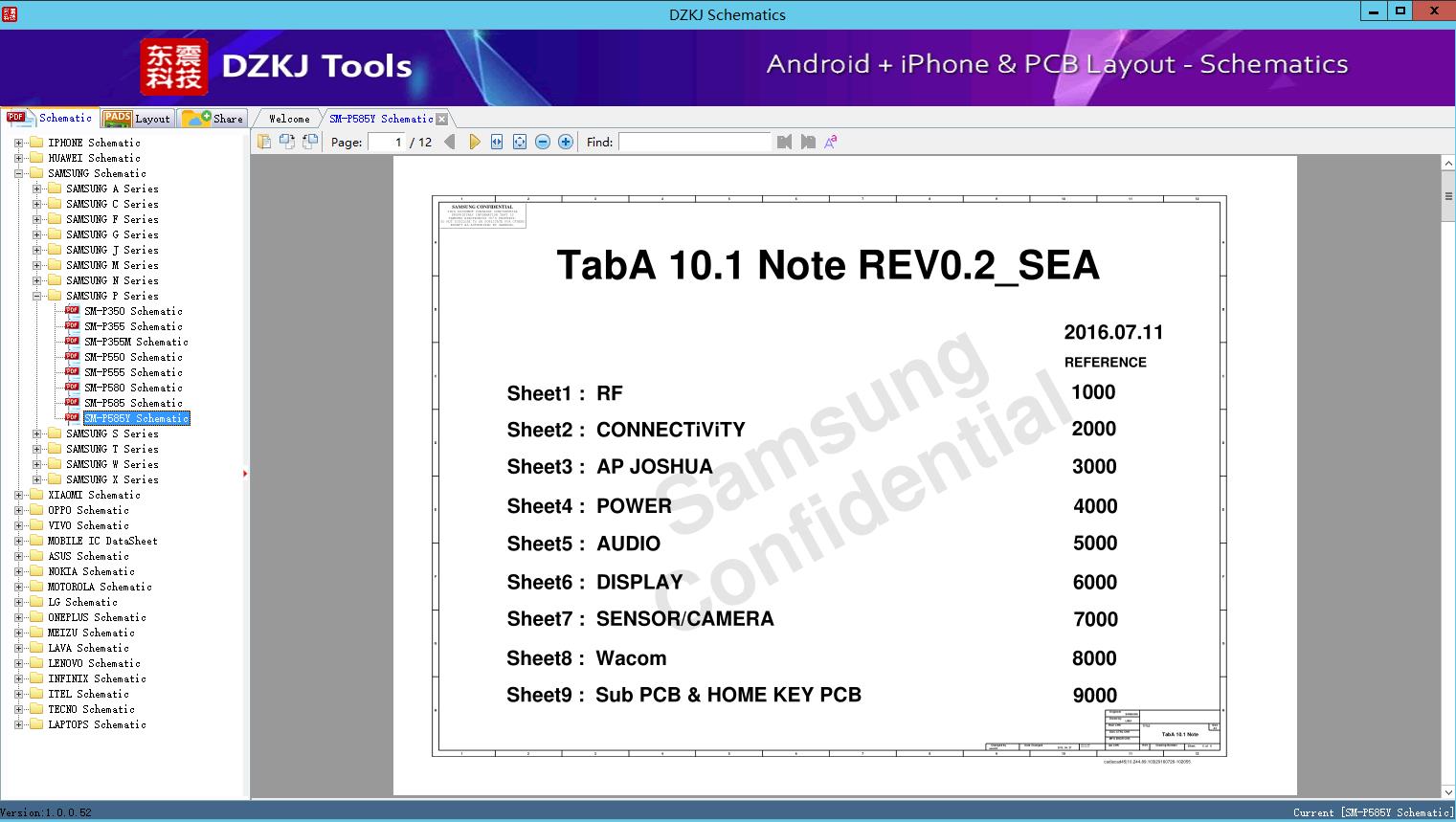Switch to the Schematic panel tab
Viewport: 1456px width, 822px height.
click(x=50, y=118)
